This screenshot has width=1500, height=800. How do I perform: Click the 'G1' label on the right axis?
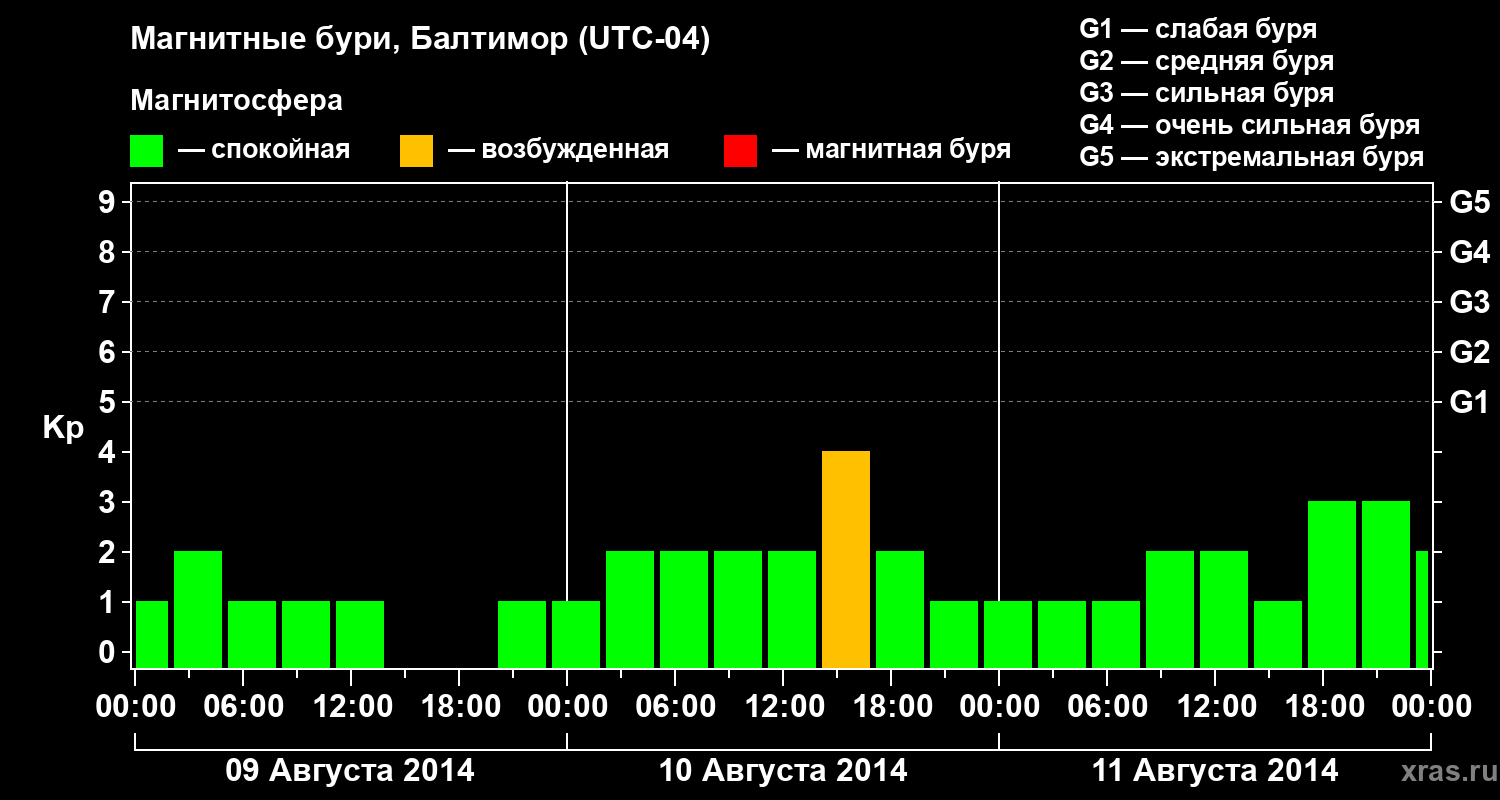[x=1470, y=402]
